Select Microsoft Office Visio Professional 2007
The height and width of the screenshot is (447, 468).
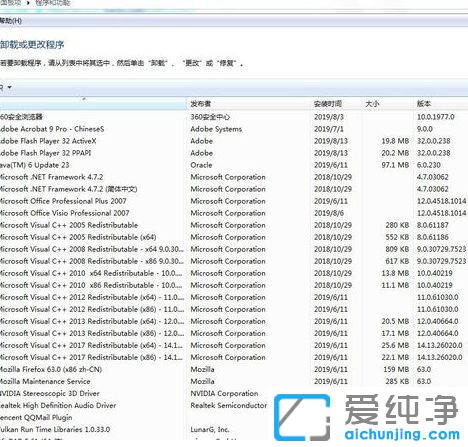65,213
